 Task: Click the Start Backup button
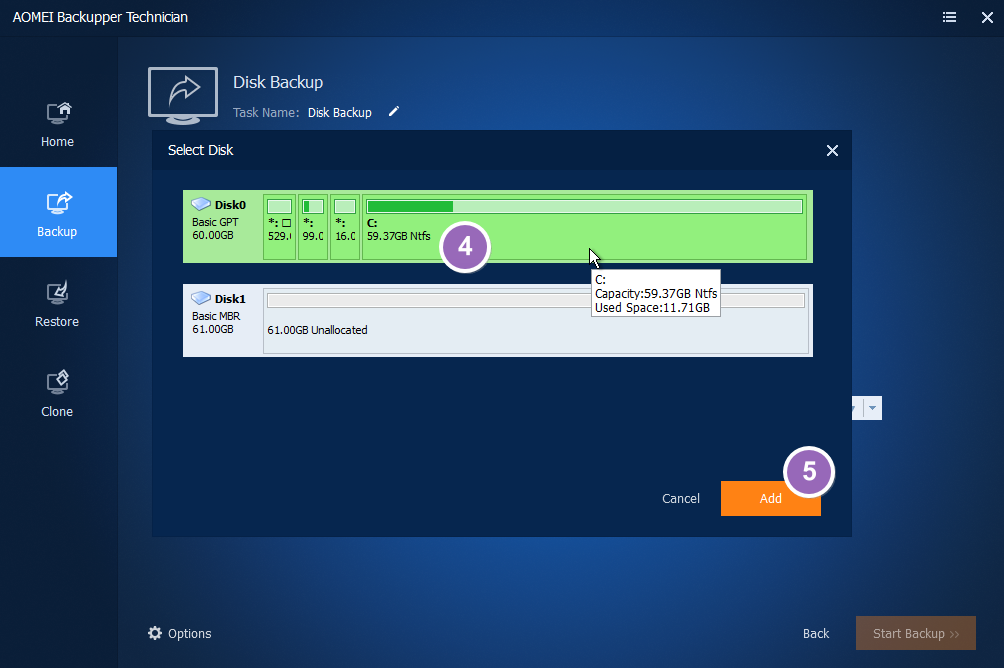pos(916,633)
